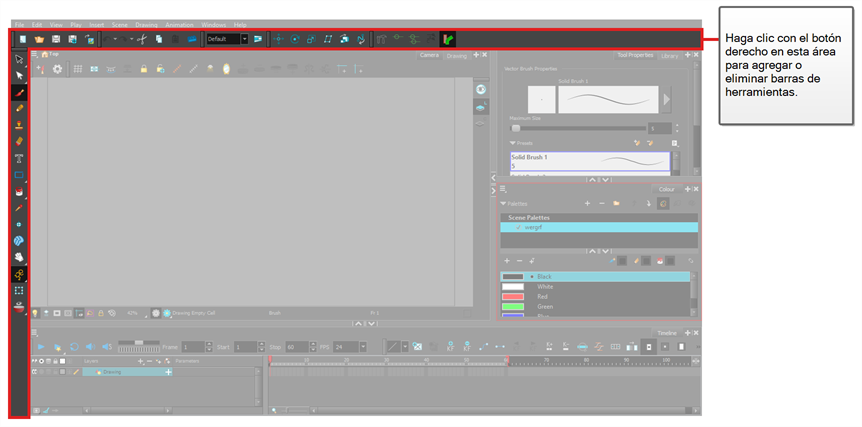Click the gear icon in Drawing view toolbar
The image size is (862, 427).
[57, 69]
